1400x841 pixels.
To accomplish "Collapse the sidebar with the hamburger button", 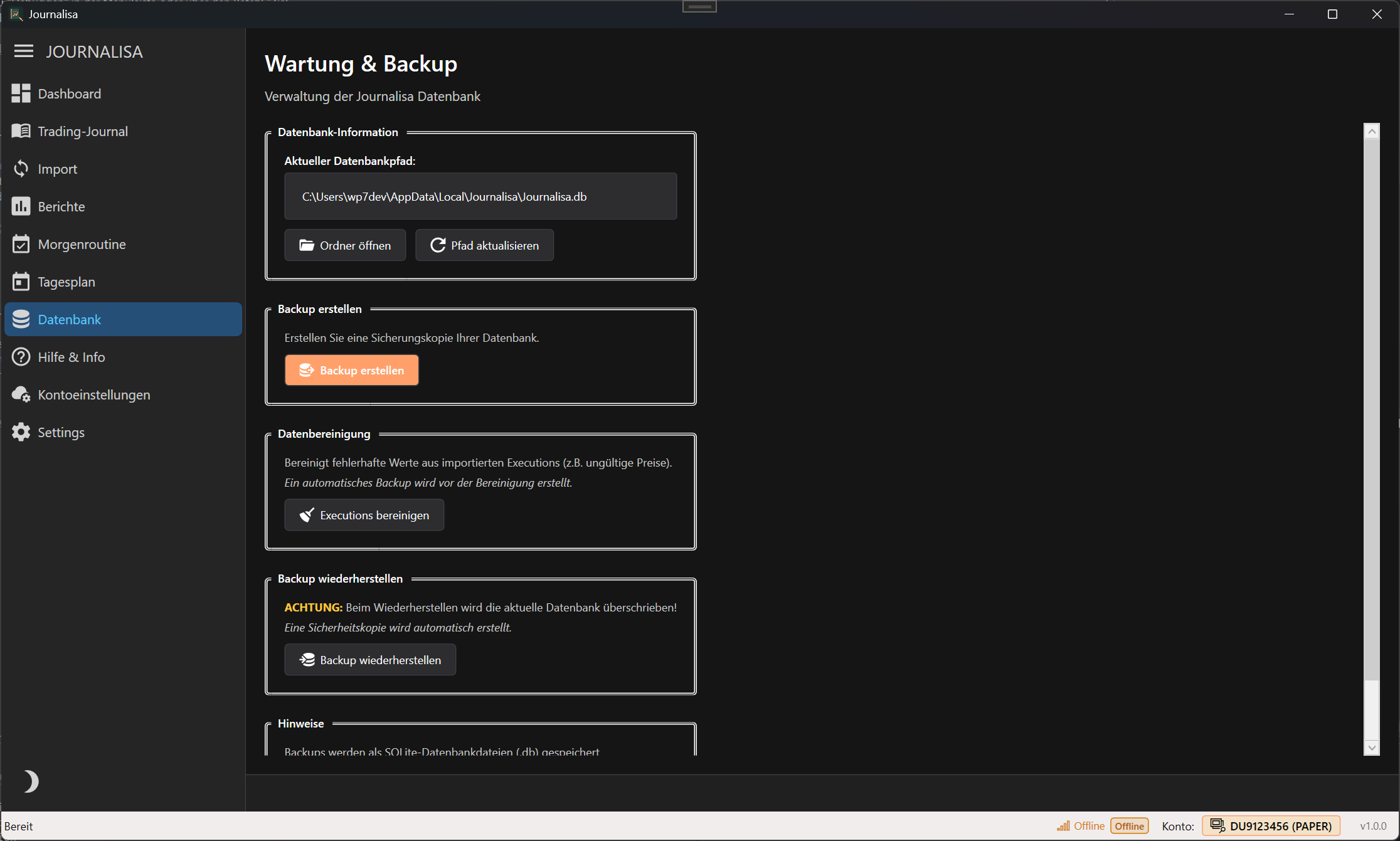I will click(24, 51).
